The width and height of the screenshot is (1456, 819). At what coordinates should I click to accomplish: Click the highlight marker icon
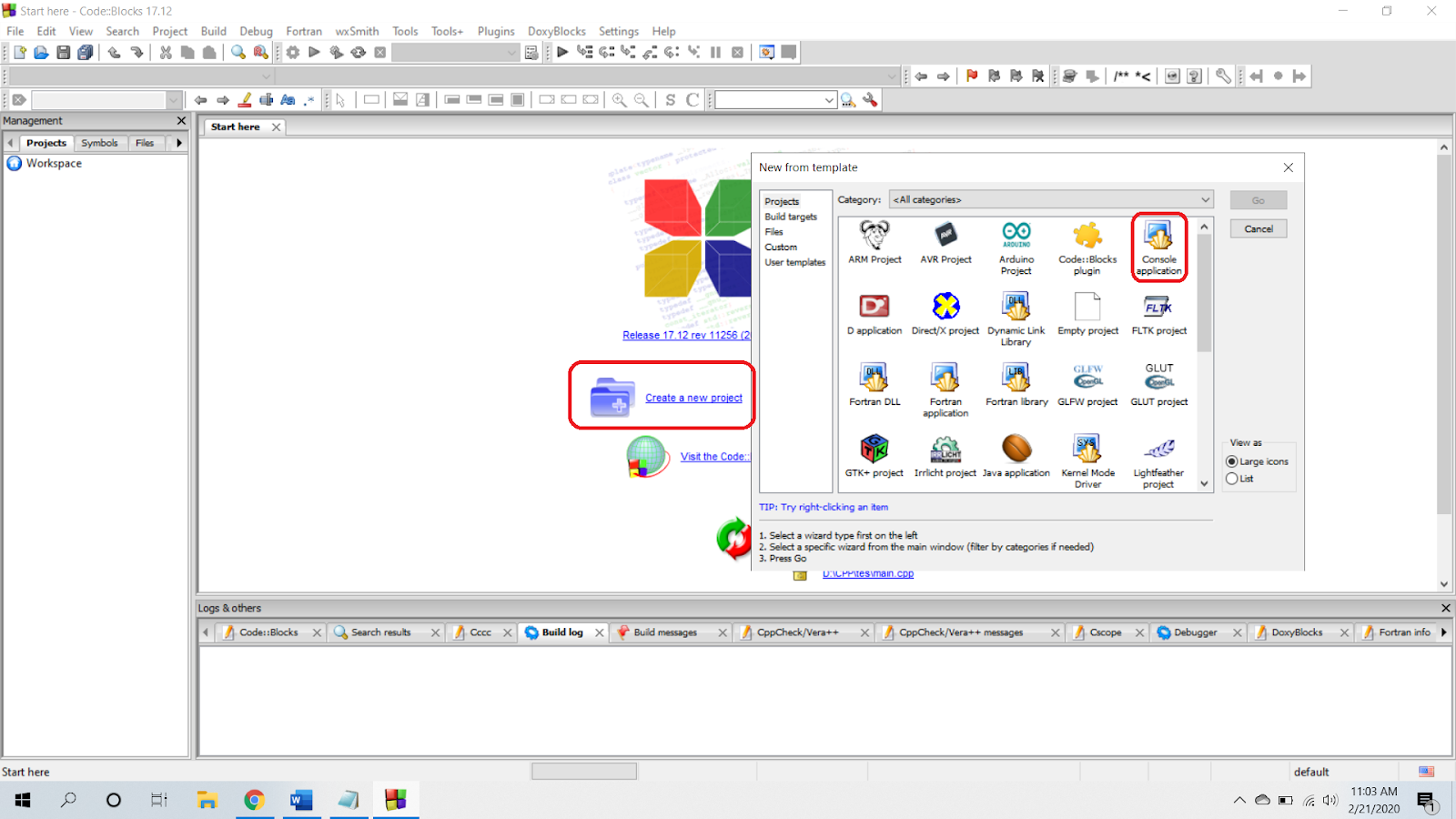245,100
